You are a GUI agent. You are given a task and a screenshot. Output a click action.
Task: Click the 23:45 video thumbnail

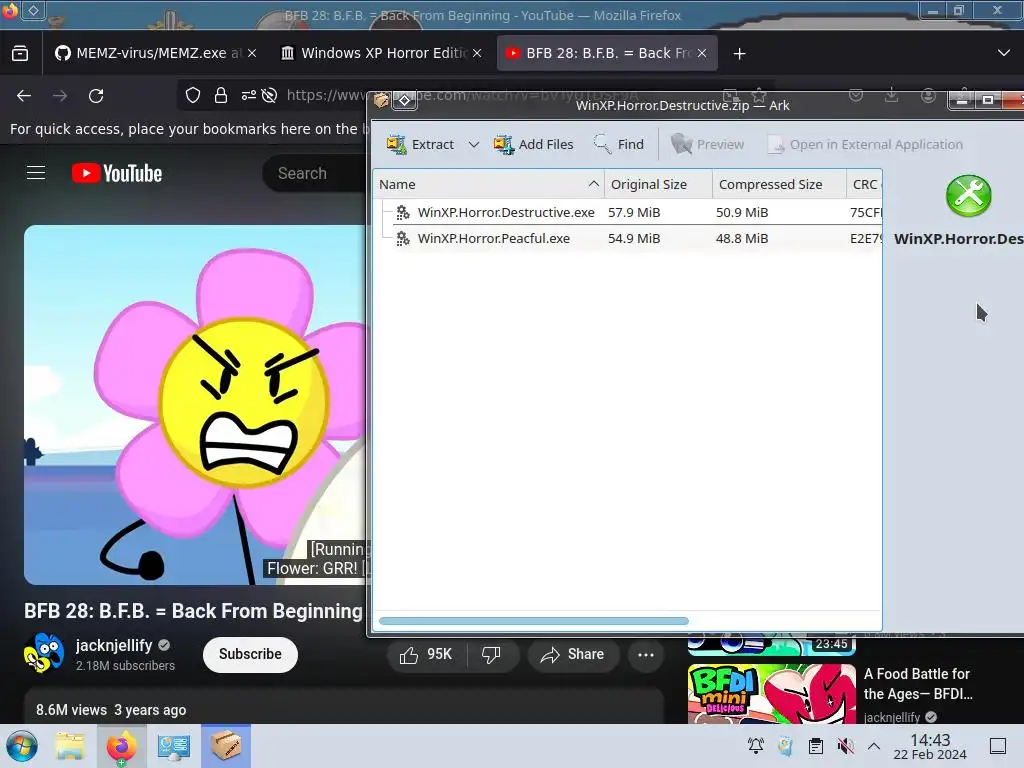pyautogui.click(x=771, y=645)
